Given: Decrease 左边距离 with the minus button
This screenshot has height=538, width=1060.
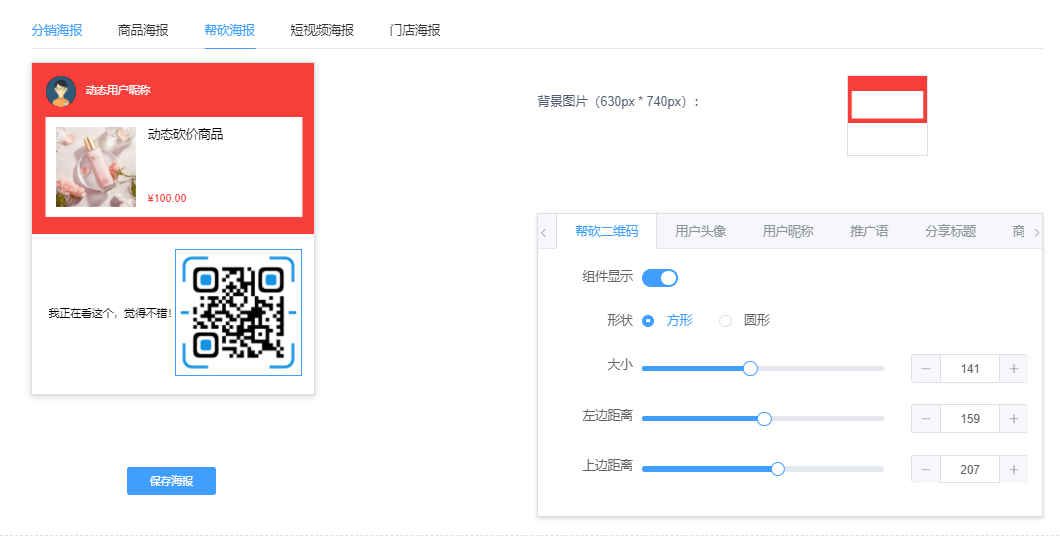Looking at the screenshot, I should 926,419.
